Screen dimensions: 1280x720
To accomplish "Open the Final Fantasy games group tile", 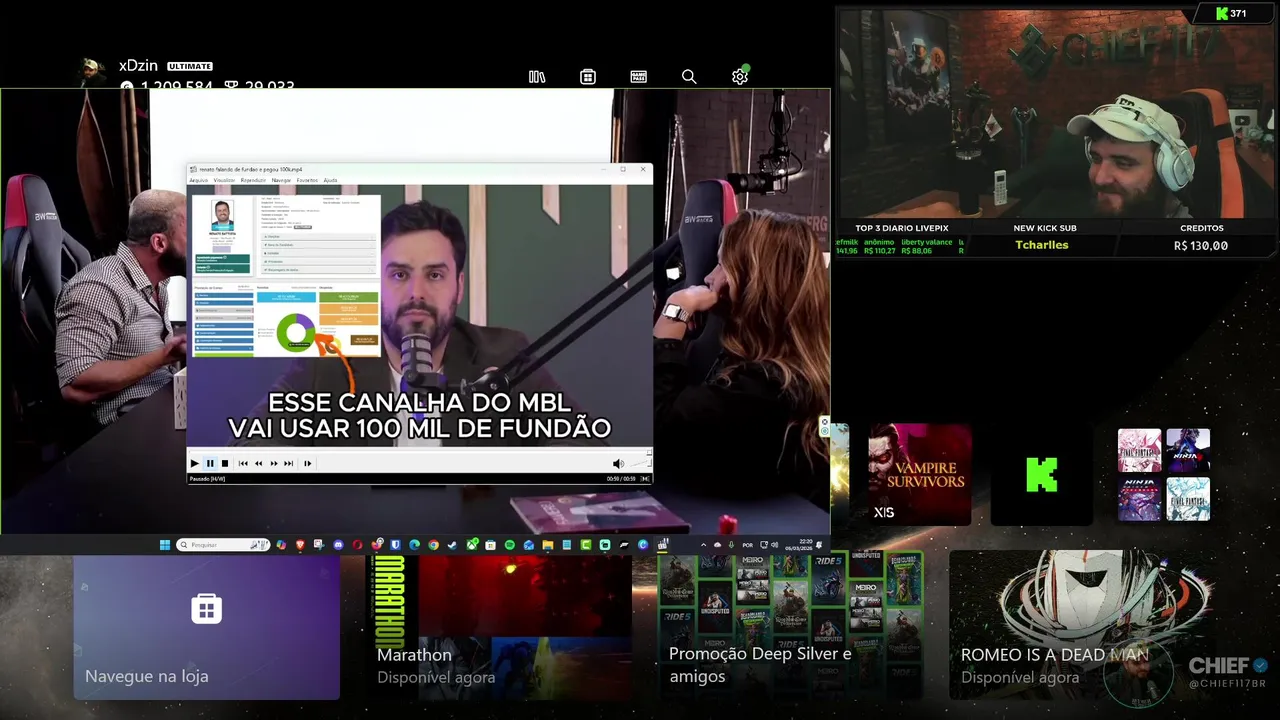I will pos(1164,475).
